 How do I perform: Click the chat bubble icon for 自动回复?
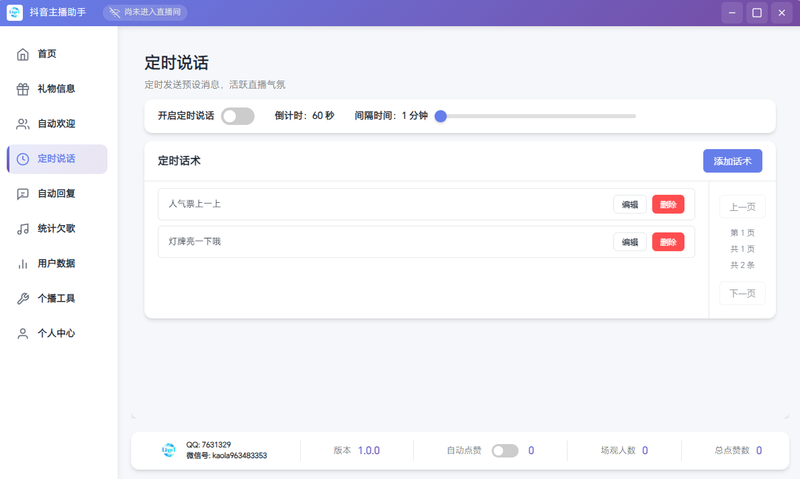click(x=23, y=194)
